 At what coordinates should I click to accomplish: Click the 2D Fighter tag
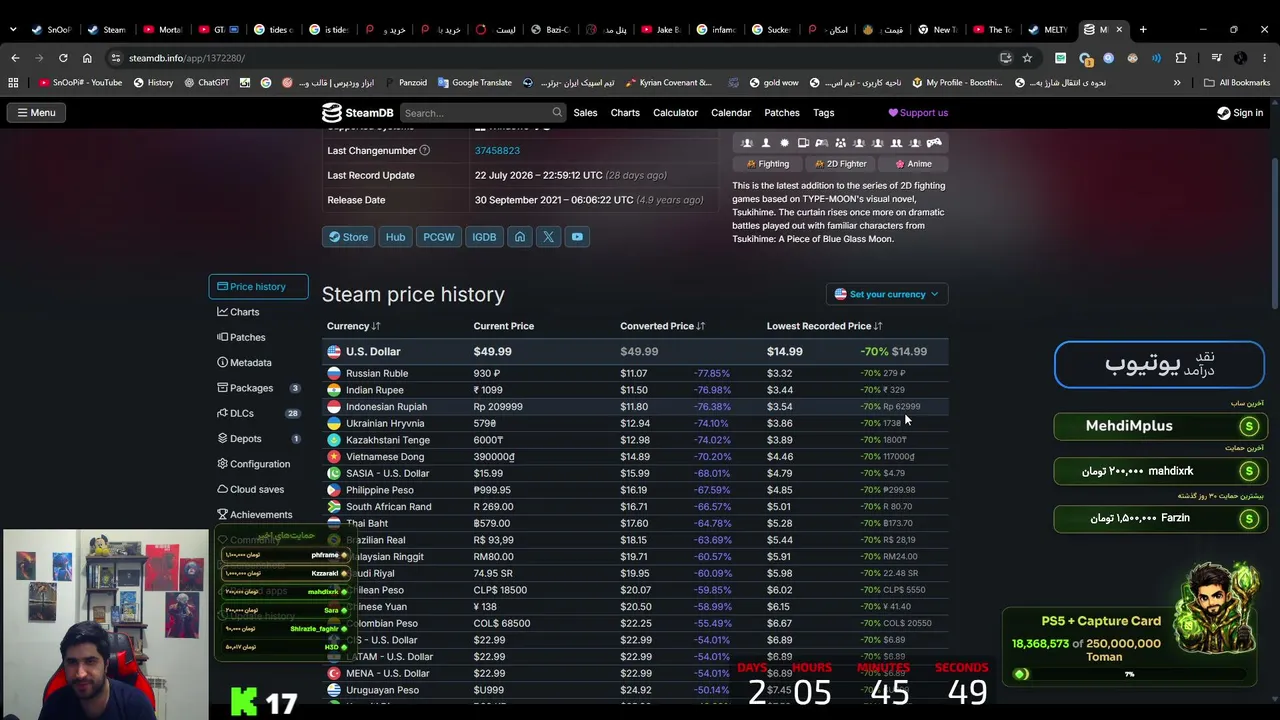point(841,164)
